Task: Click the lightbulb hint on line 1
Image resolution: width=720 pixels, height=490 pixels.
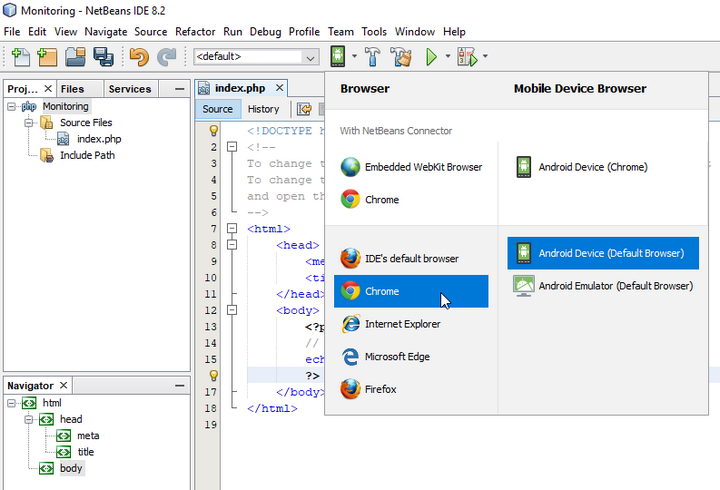Action: 214,130
